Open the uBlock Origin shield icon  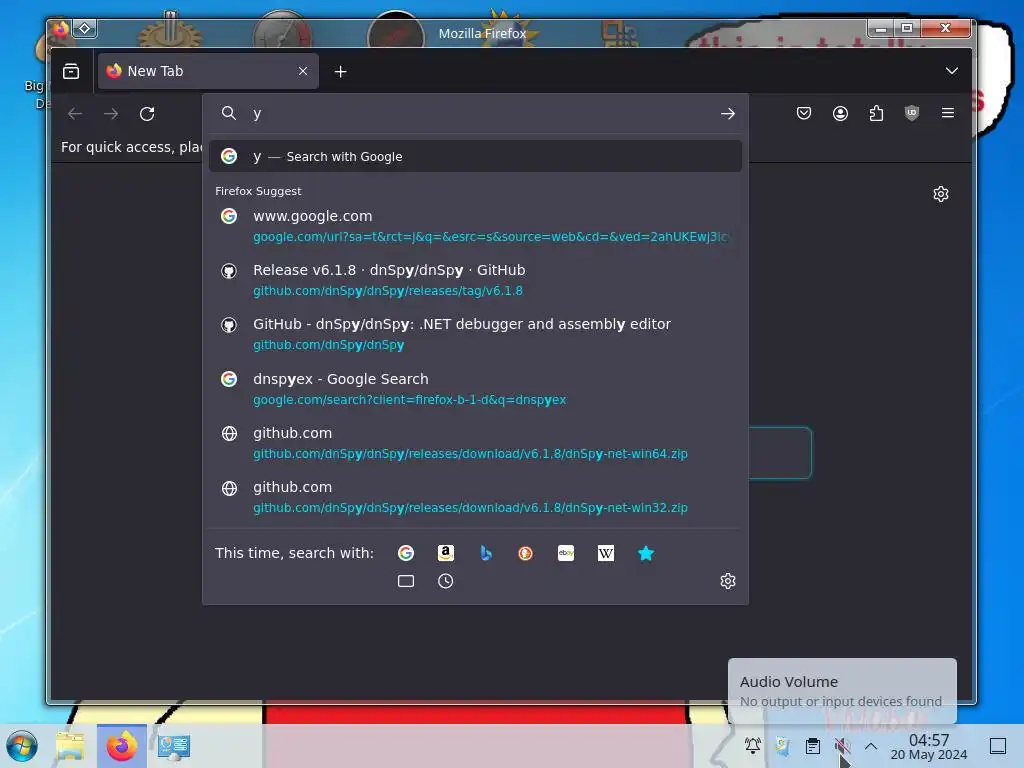tap(912, 114)
